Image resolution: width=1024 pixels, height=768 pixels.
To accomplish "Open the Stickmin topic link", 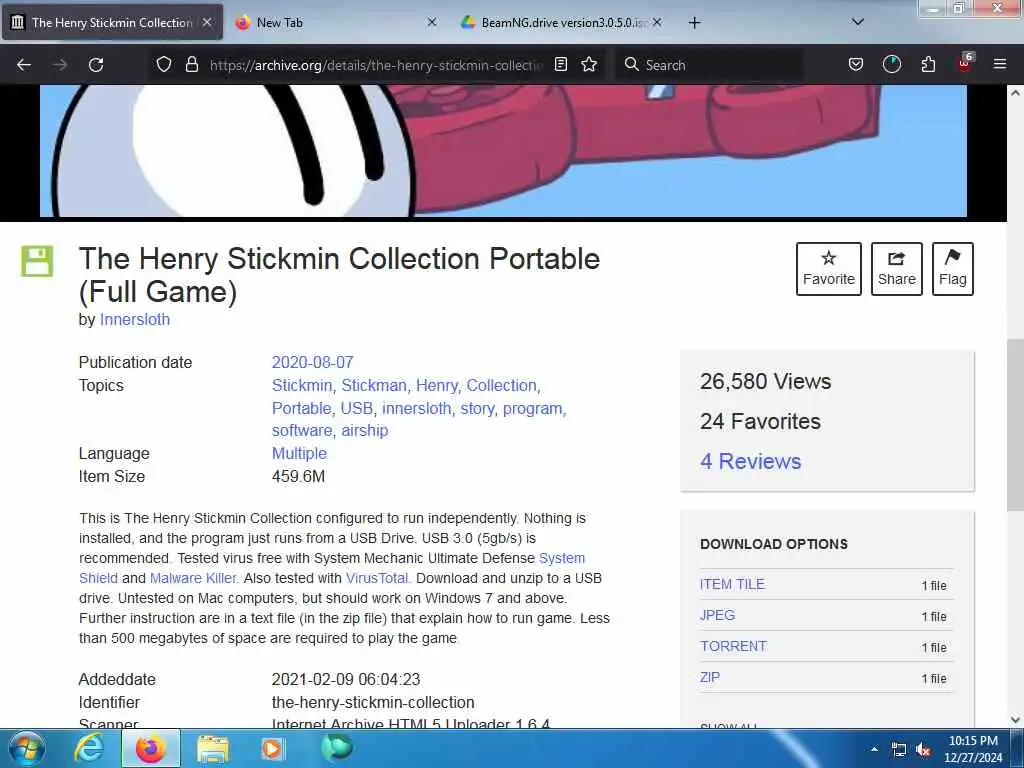I will pos(302,385).
